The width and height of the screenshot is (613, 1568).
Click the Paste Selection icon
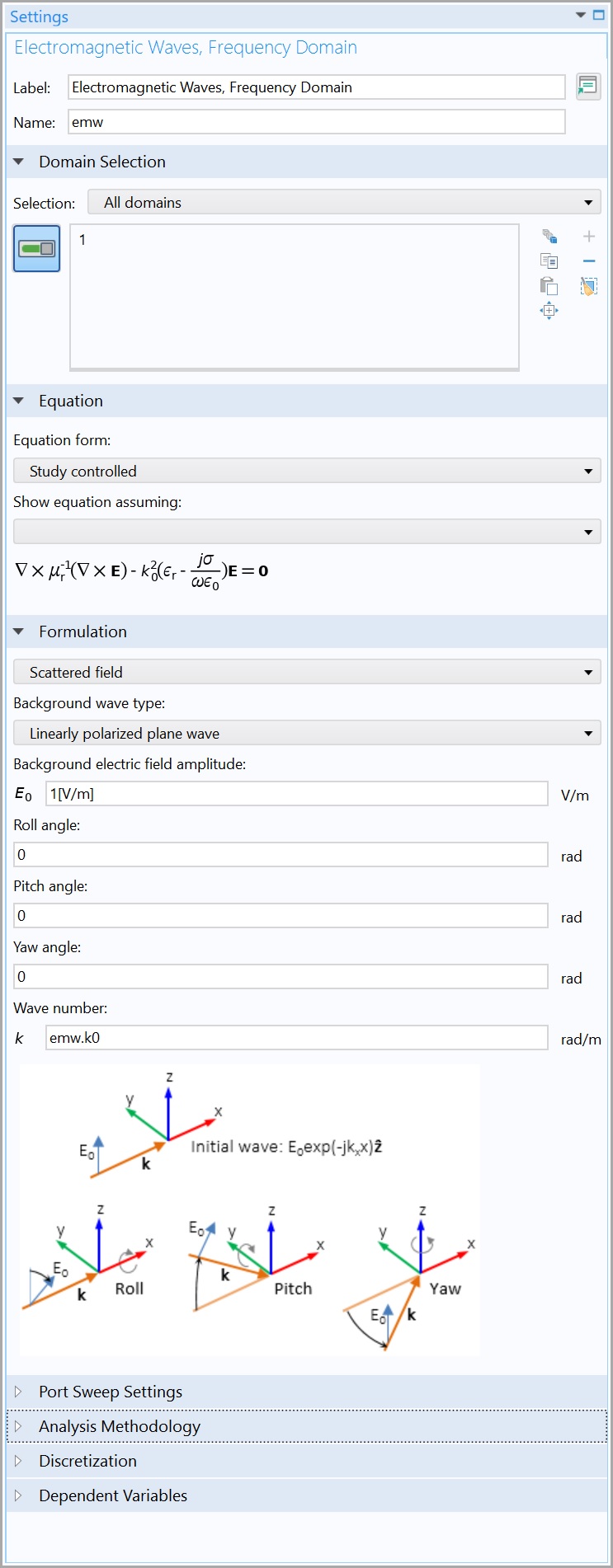coord(549,286)
